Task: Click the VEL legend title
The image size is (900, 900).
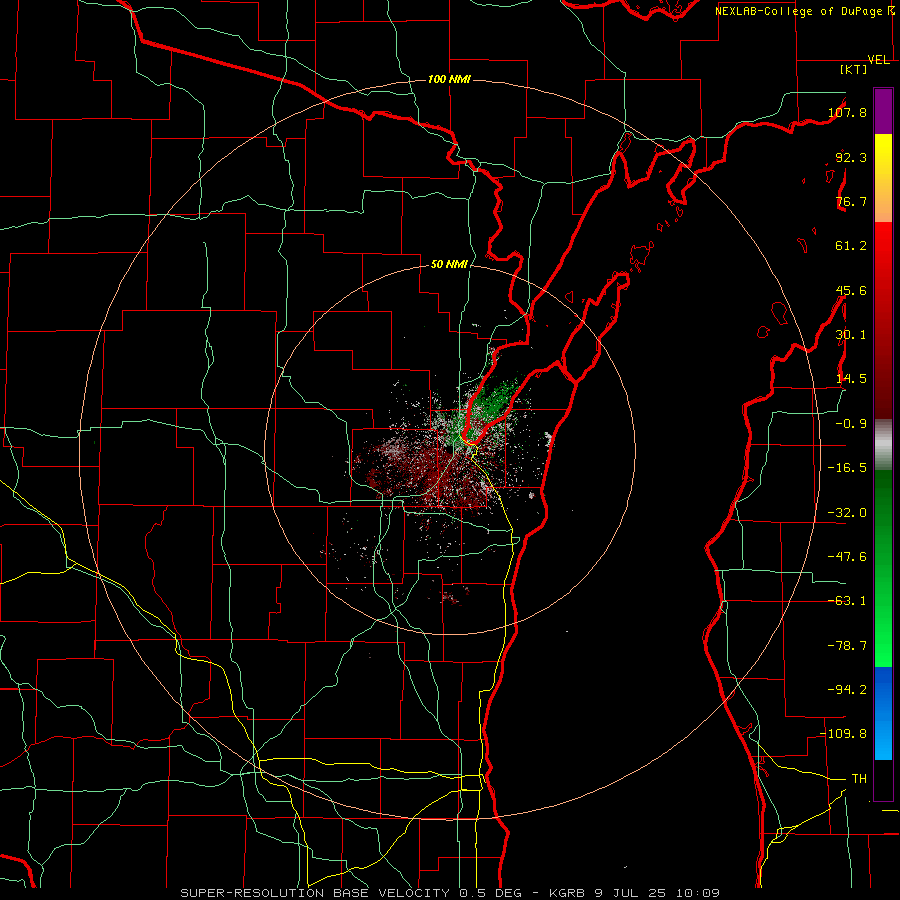Action: coord(879,60)
